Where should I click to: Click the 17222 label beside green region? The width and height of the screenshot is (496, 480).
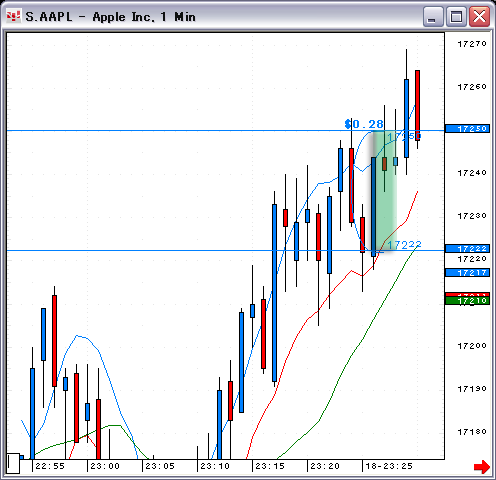click(x=404, y=245)
